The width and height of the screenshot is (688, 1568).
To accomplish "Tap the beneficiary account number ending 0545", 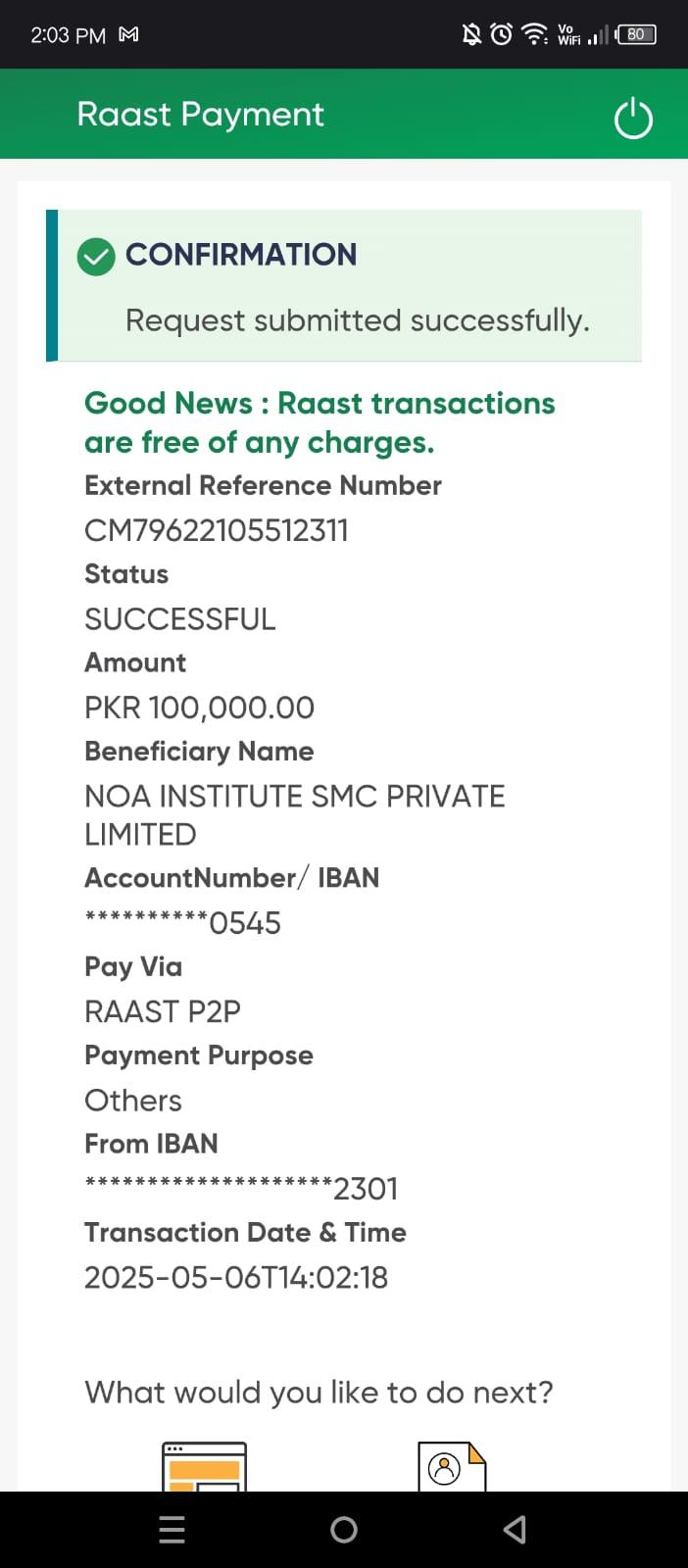I will coord(182,922).
